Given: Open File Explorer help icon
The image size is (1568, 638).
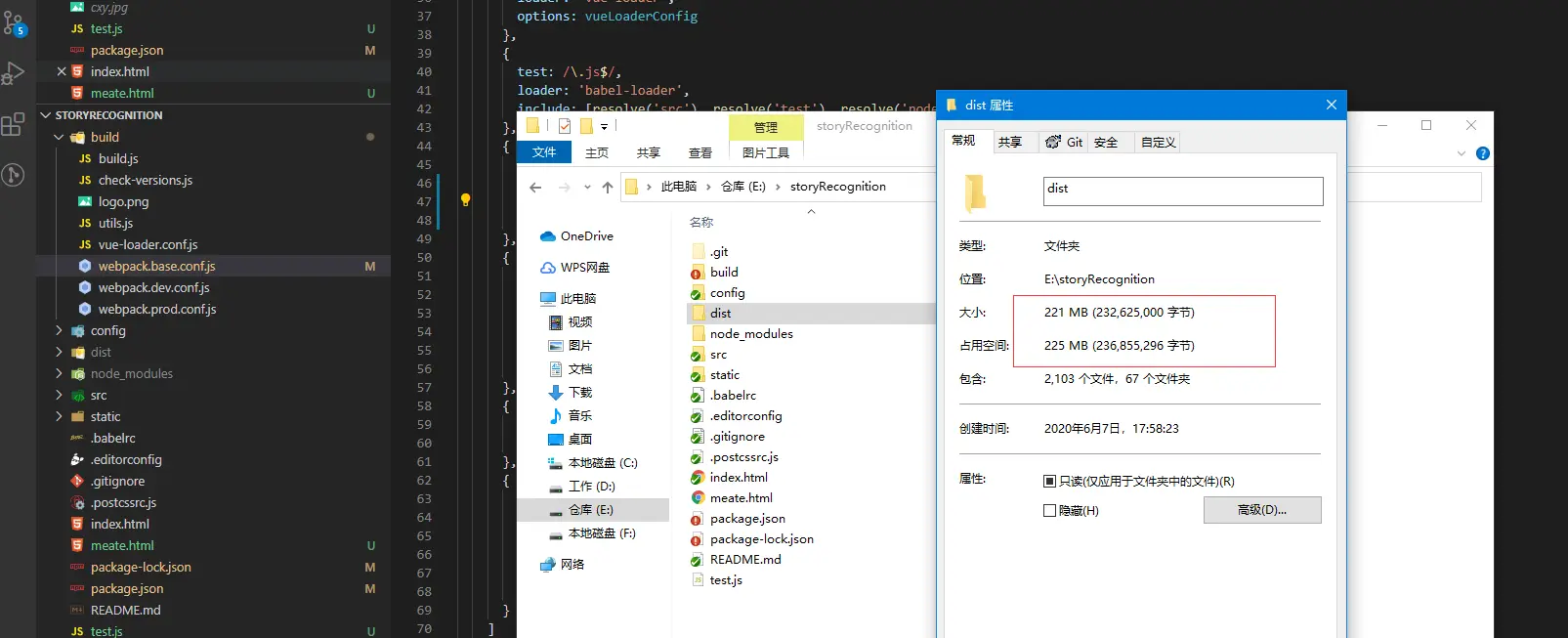Looking at the screenshot, I should click(1483, 153).
